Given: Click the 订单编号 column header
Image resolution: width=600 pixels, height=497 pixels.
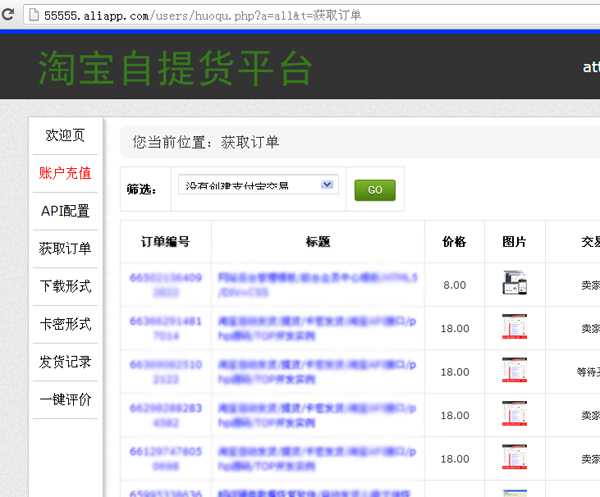Looking at the screenshot, I should pos(165,242).
